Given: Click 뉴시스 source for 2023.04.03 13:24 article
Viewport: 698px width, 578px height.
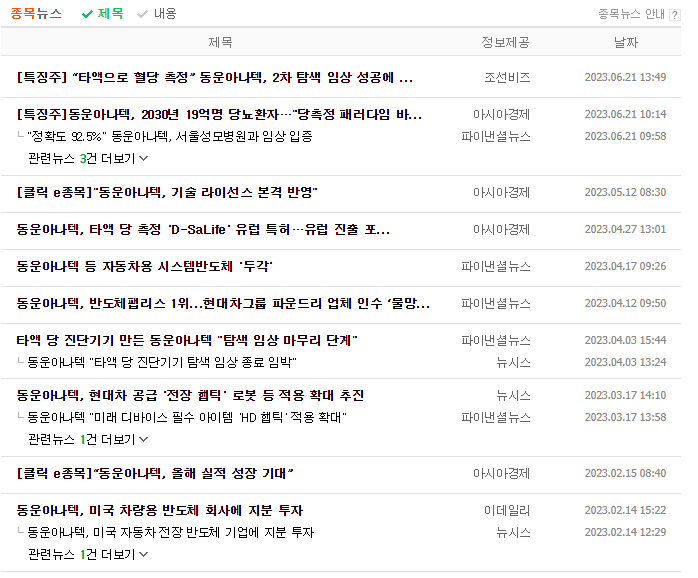Looking at the screenshot, I should (513, 362).
